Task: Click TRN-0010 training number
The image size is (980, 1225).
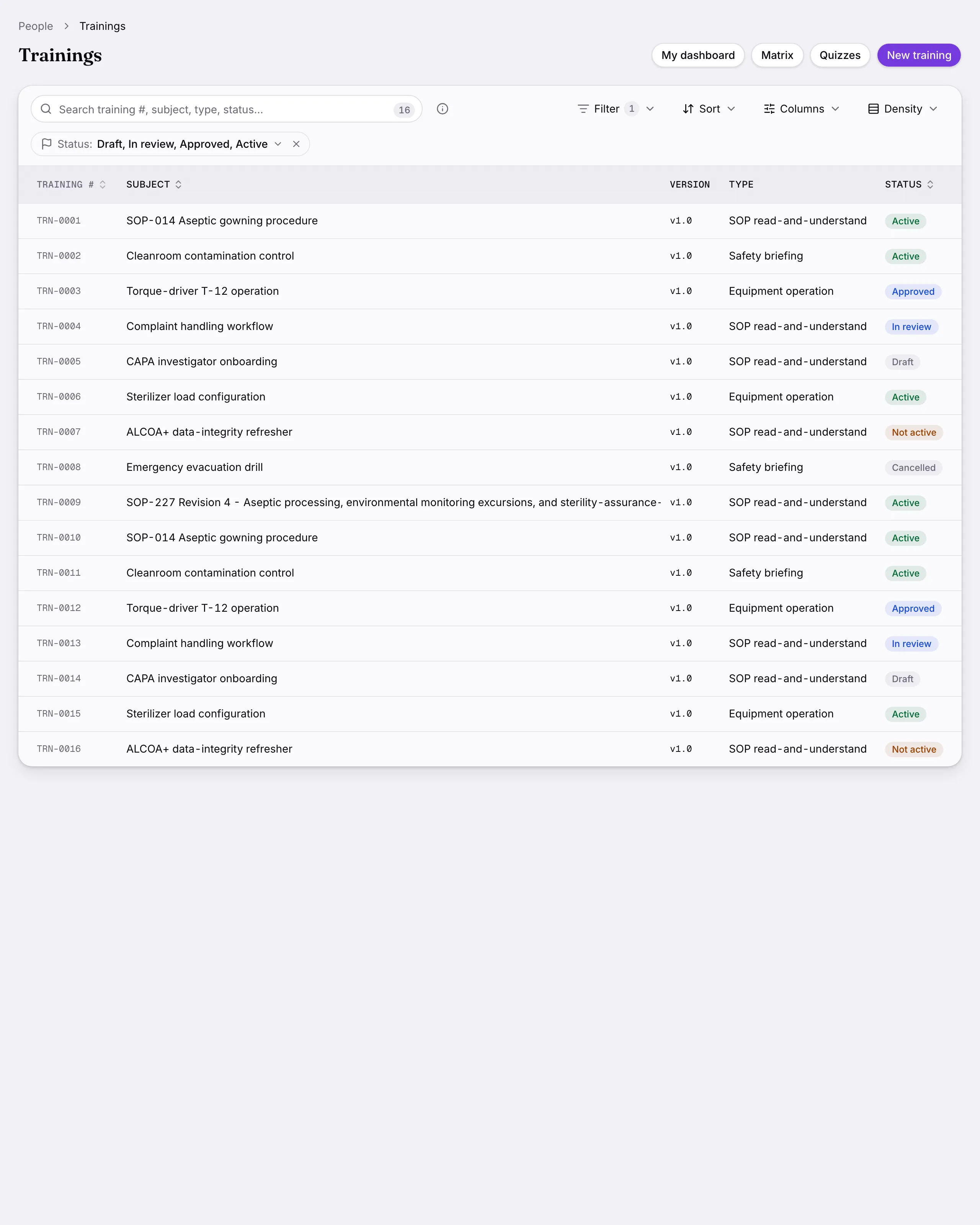Action: (x=59, y=537)
